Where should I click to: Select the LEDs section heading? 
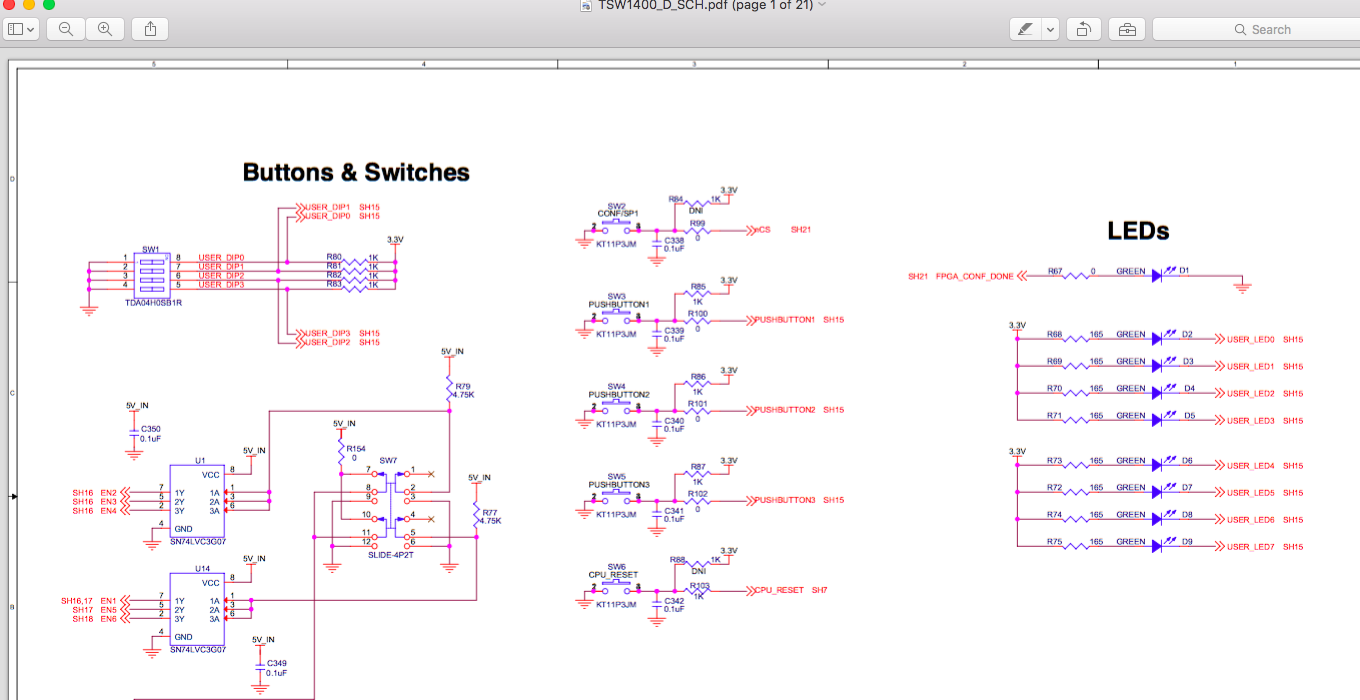point(1138,231)
